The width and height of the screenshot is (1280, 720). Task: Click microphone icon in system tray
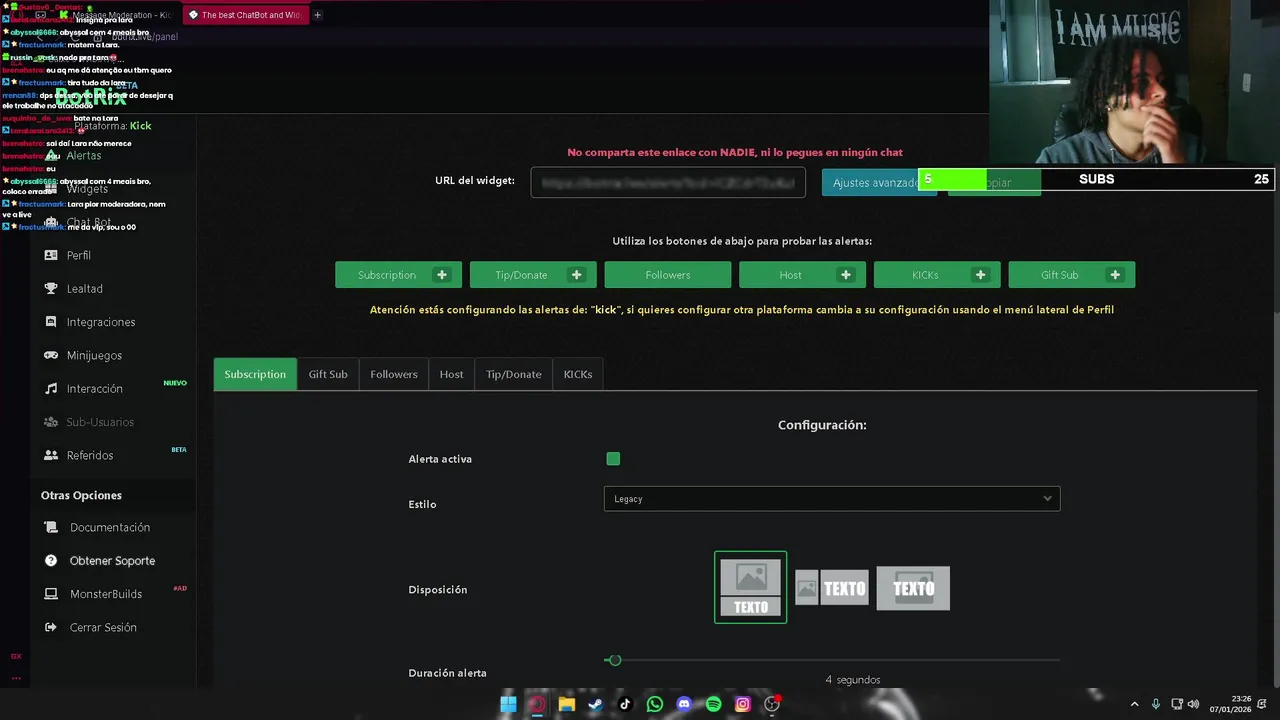1156,704
